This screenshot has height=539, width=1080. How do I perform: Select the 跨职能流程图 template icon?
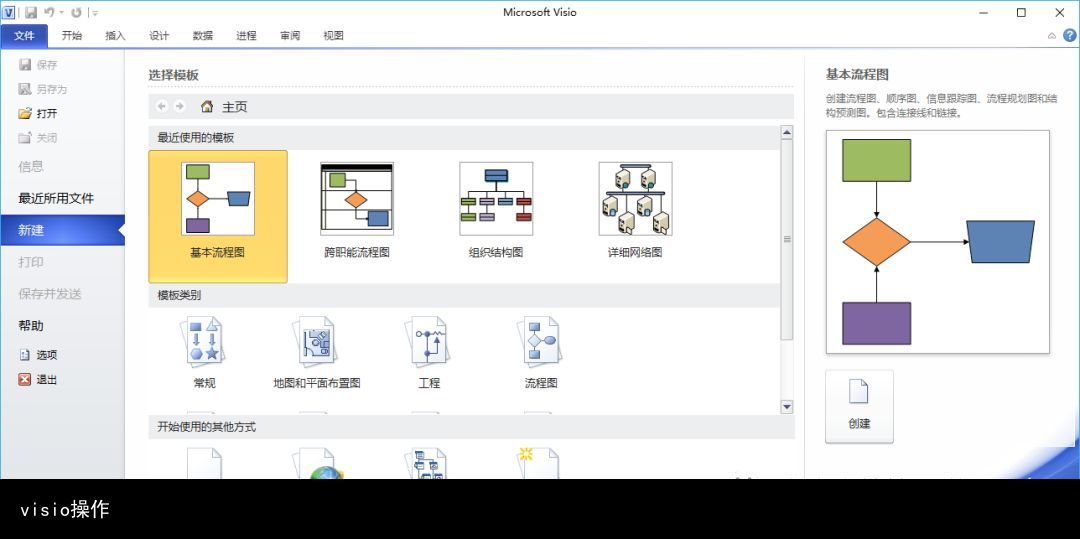pos(357,199)
